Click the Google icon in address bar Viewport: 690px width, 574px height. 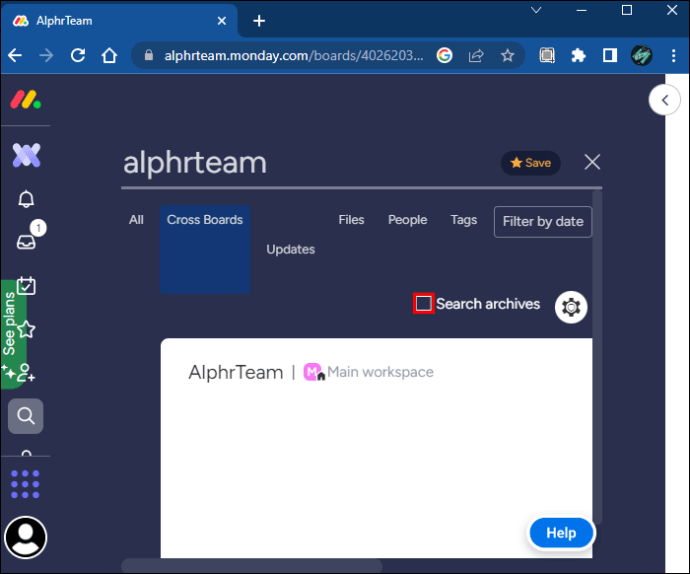click(x=444, y=55)
